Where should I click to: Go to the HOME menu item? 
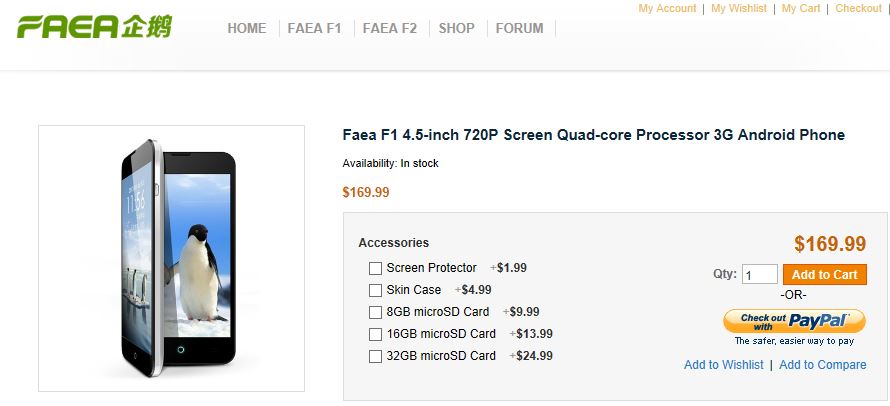coord(247,28)
